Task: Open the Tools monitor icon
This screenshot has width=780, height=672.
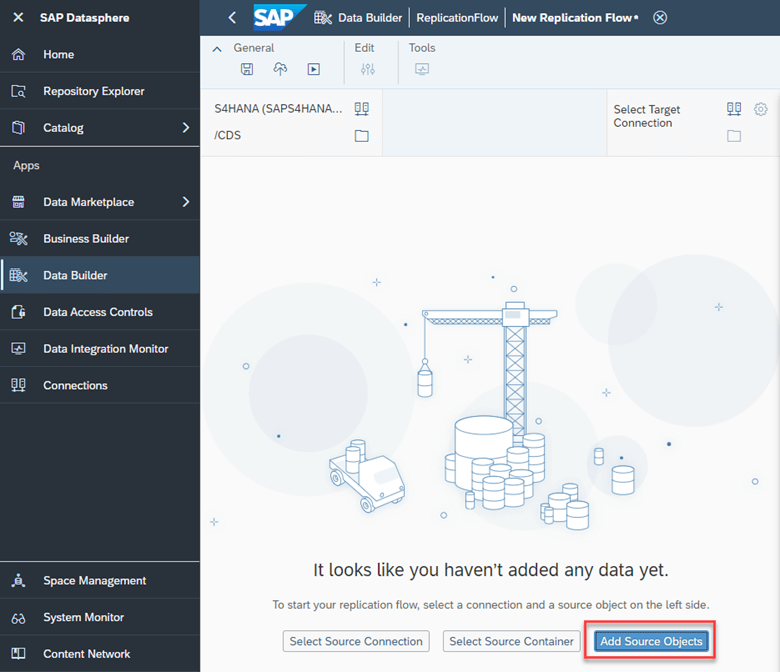Action: (x=422, y=69)
